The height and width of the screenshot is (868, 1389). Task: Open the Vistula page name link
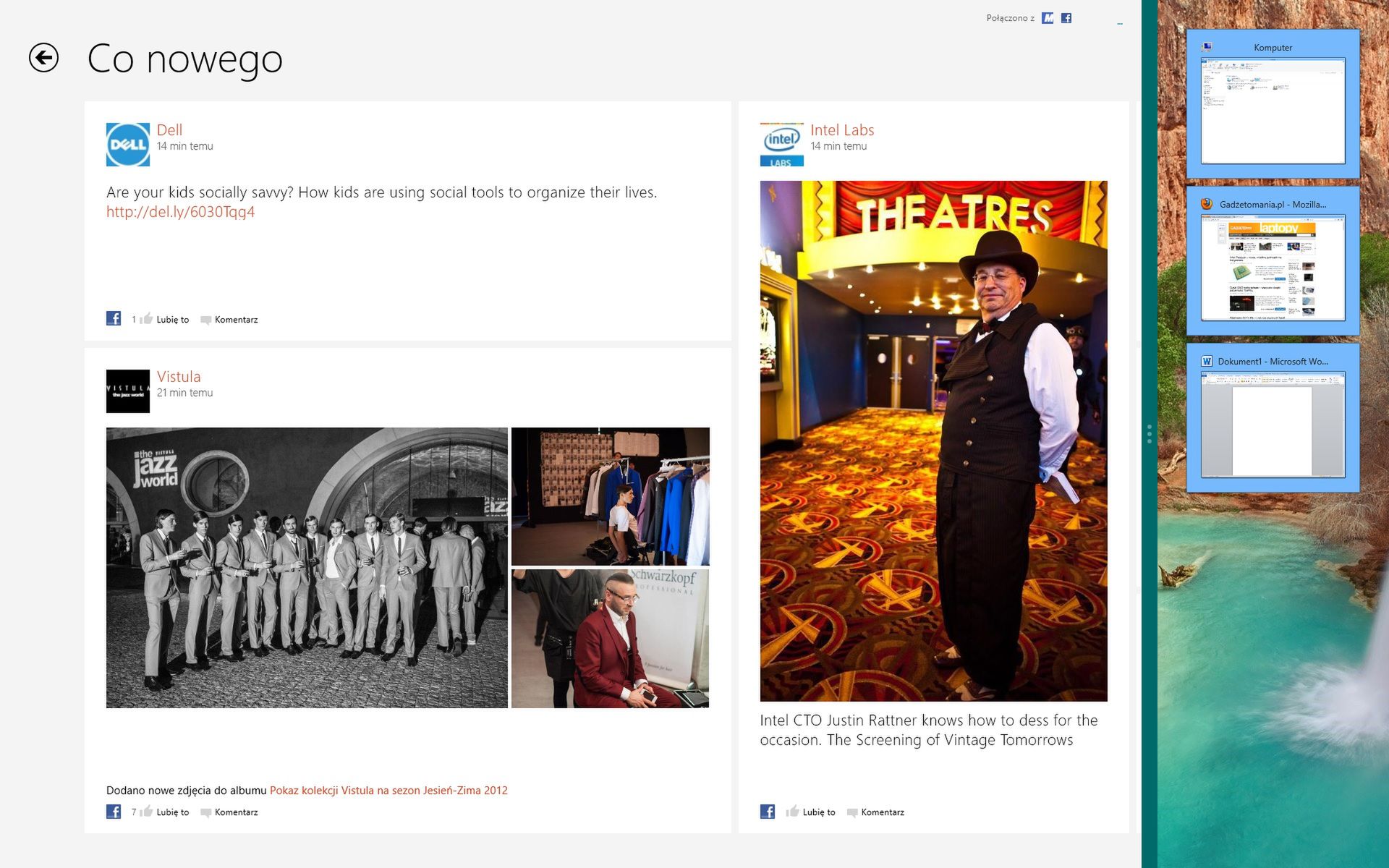(179, 377)
